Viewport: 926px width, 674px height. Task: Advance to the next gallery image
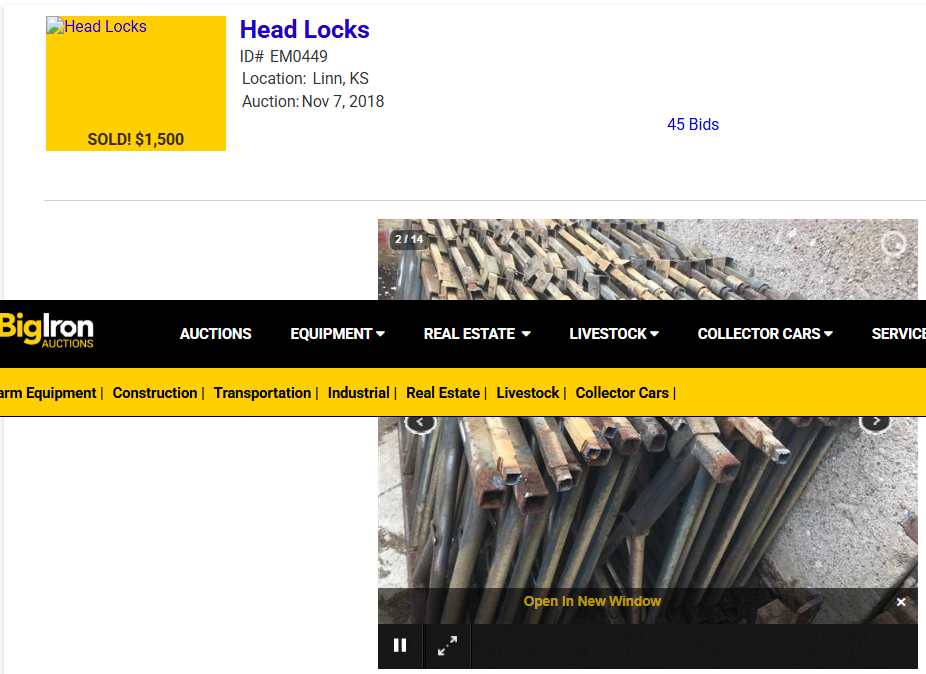pos(876,422)
